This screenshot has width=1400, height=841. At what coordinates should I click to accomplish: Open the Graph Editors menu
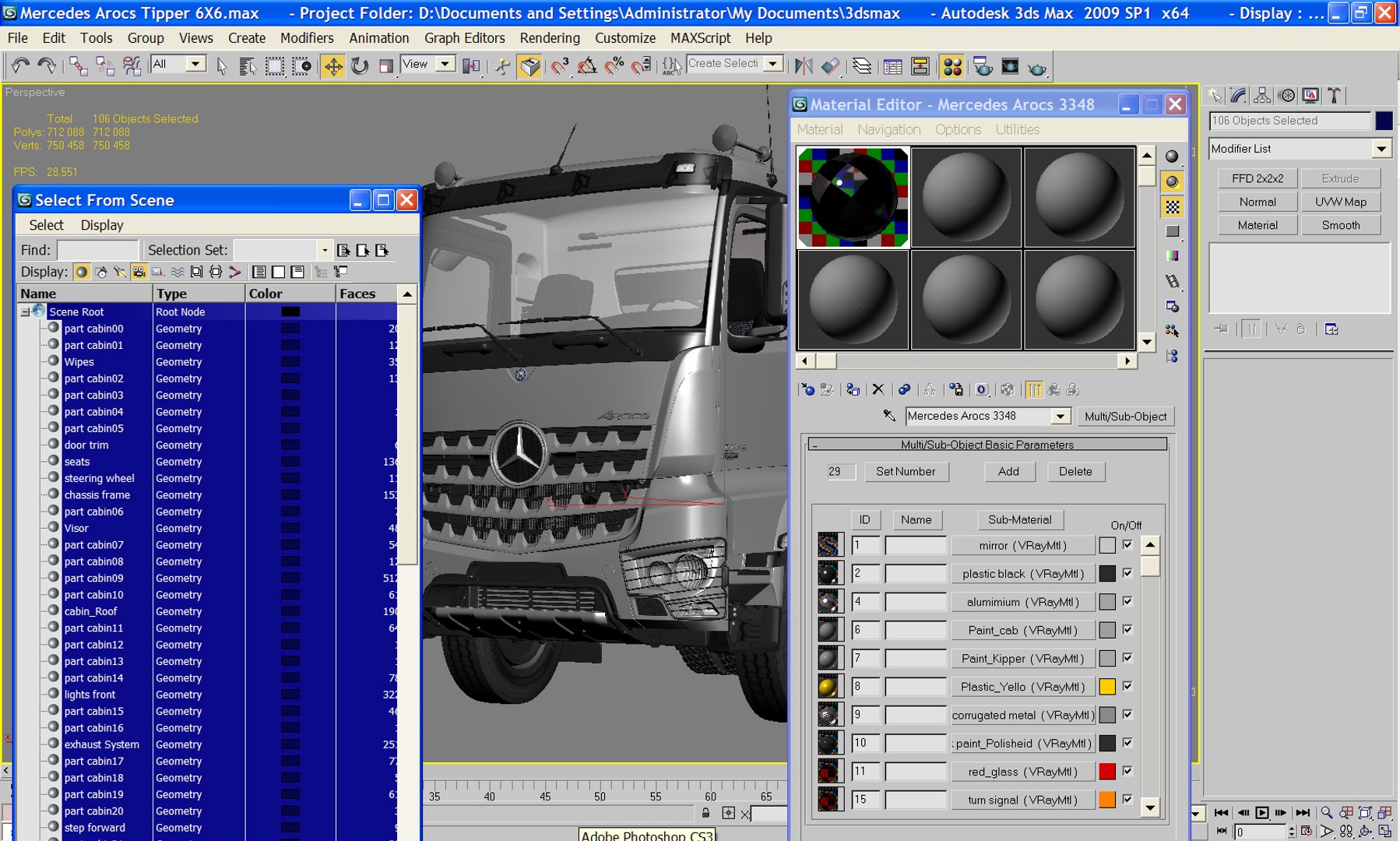click(465, 37)
